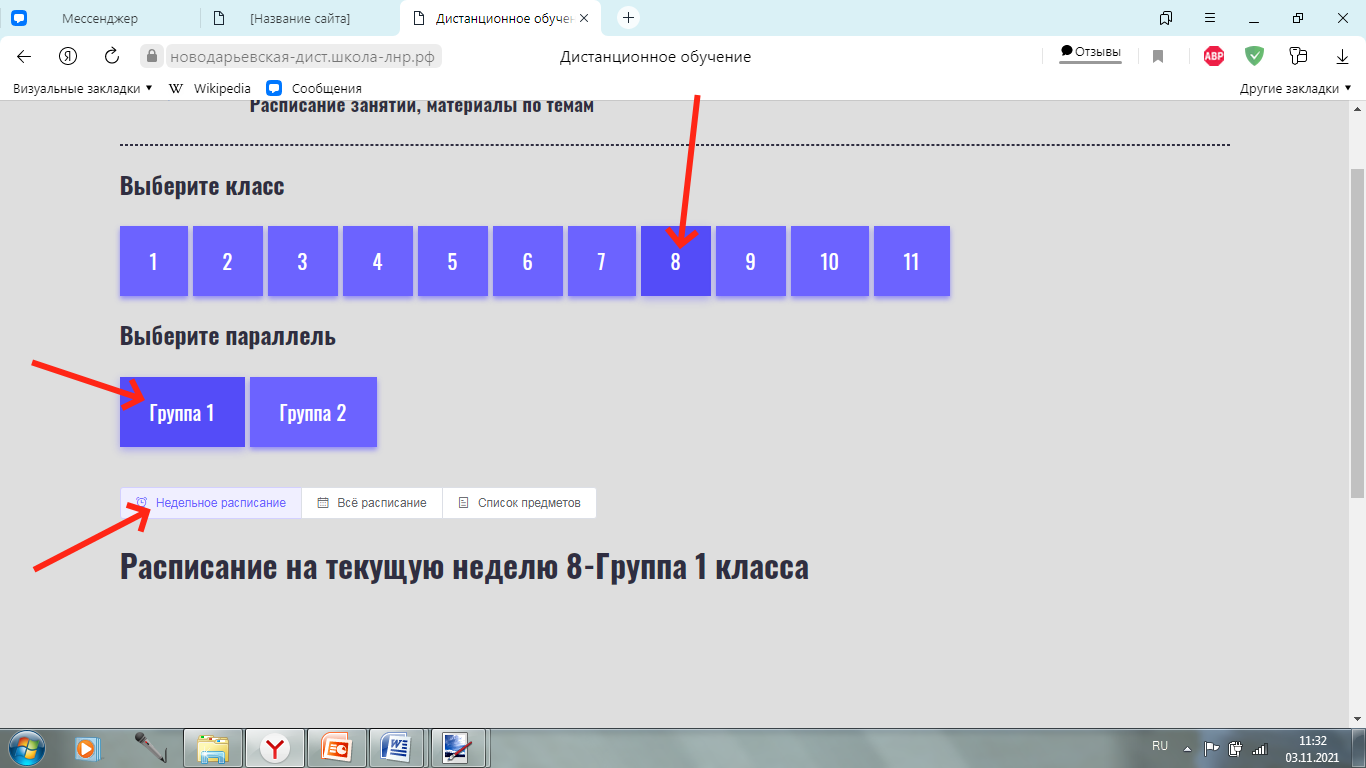The image size is (1366, 768).
Task: Click the green shield protection icon
Action: pyautogui.click(x=1254, y=56)
